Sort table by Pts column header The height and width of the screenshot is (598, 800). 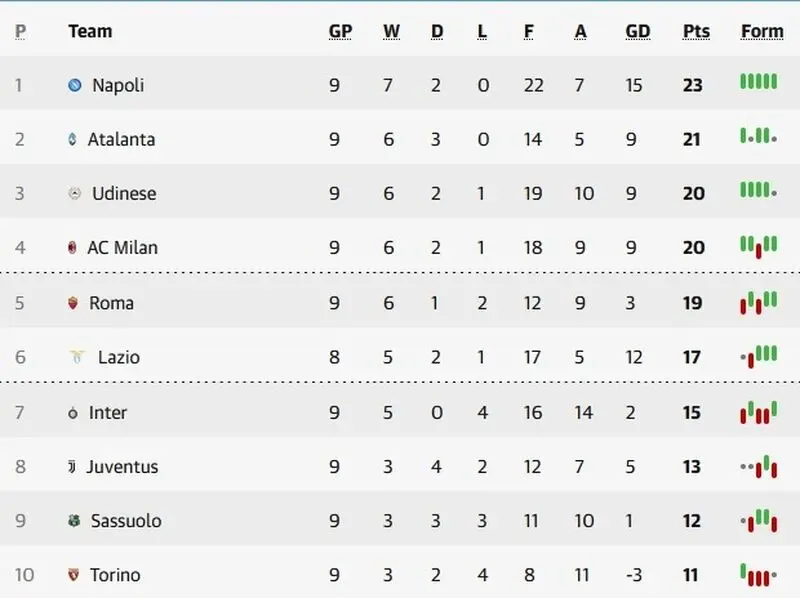click(x=696, y=32)
